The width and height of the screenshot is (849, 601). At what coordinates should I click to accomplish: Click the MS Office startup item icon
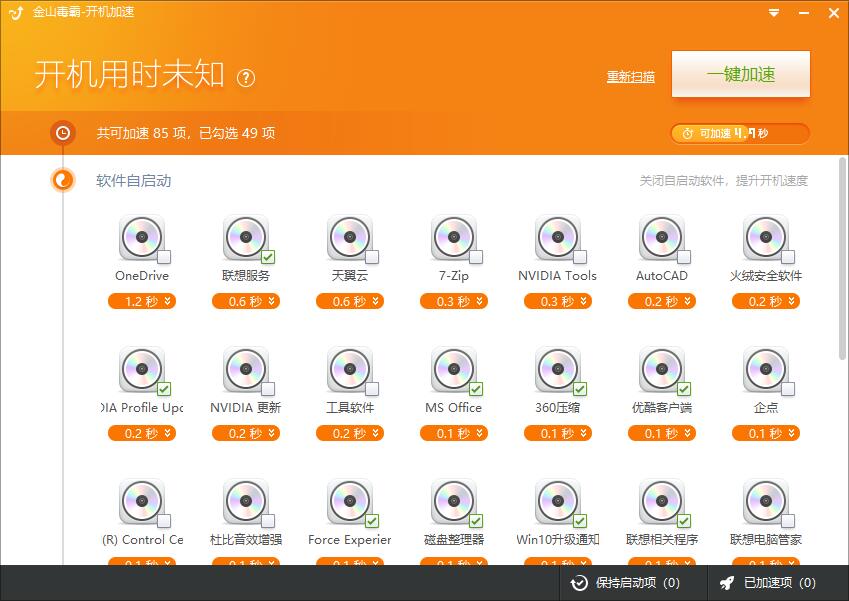pyautogui.click(x=453, y=370)
